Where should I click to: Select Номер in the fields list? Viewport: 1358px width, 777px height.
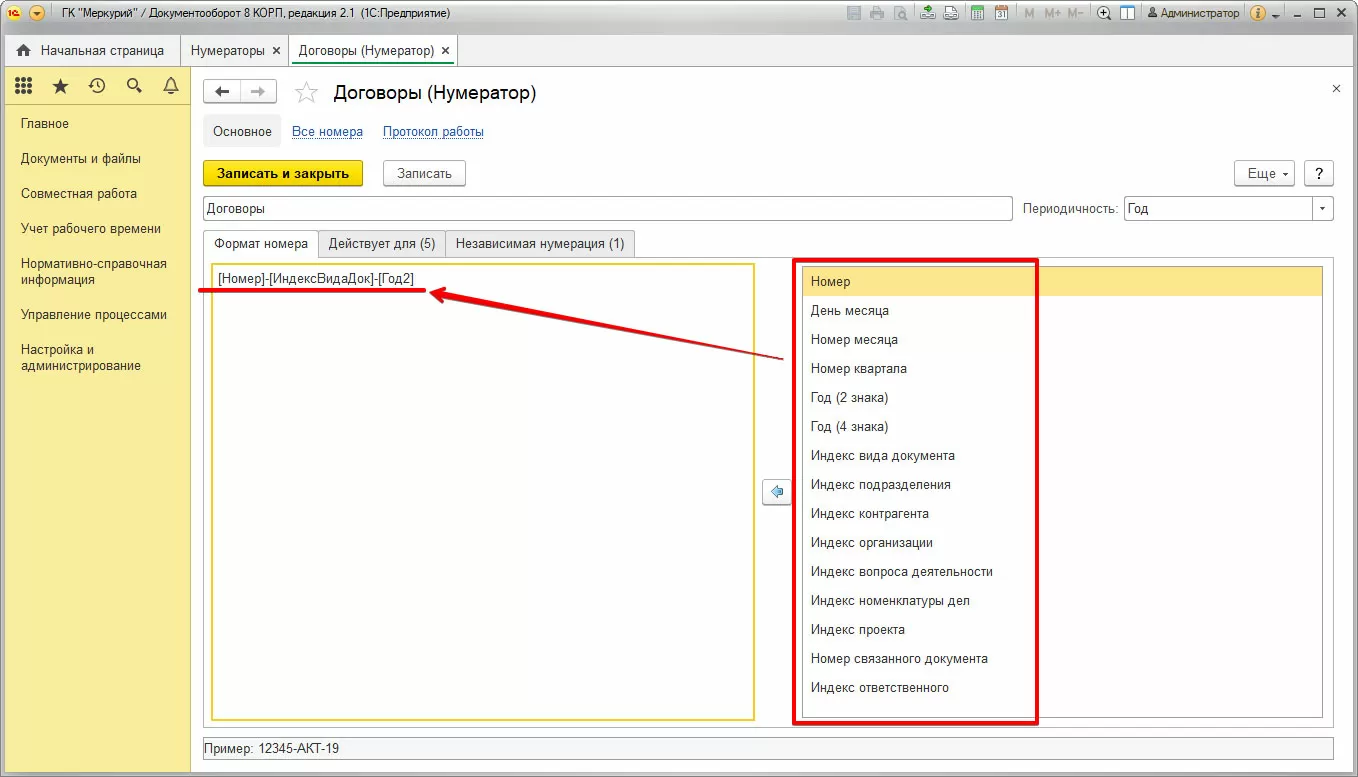tap(1063, 282)
